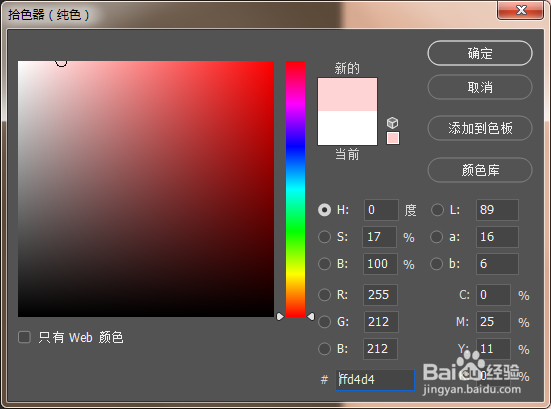Click the Lab b field showing 6

[497, 264]
